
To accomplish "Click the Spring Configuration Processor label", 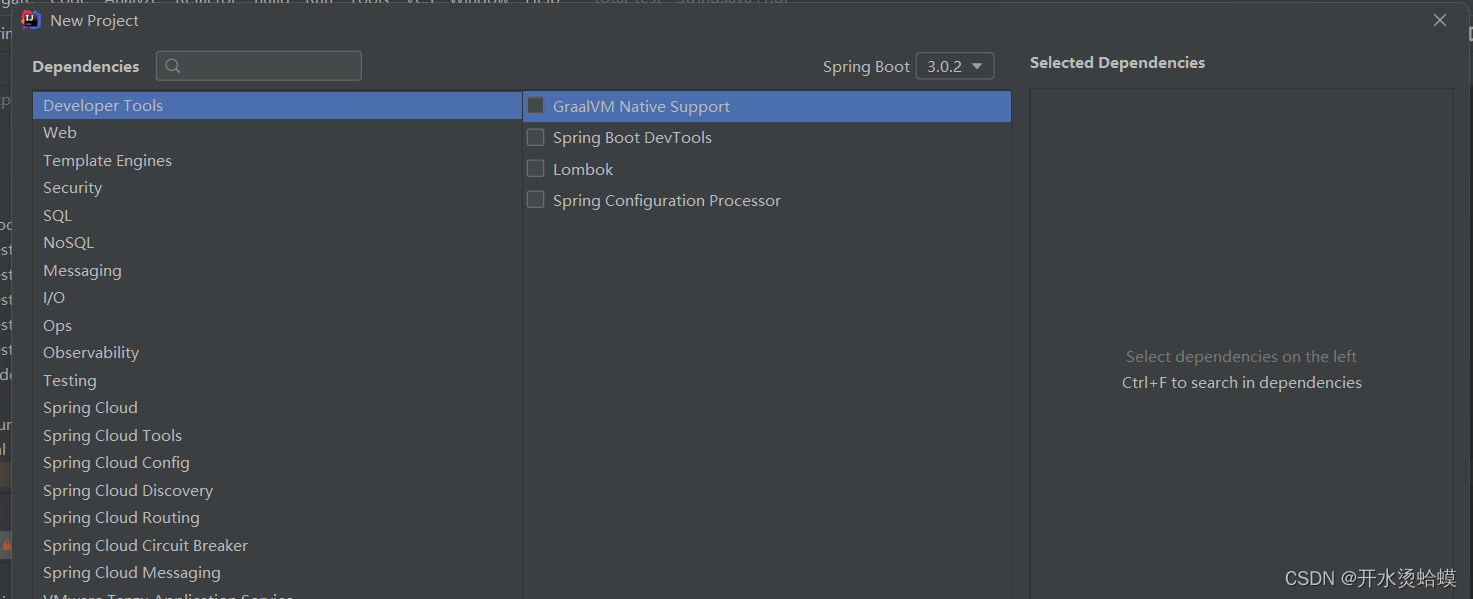I will 667,200.
